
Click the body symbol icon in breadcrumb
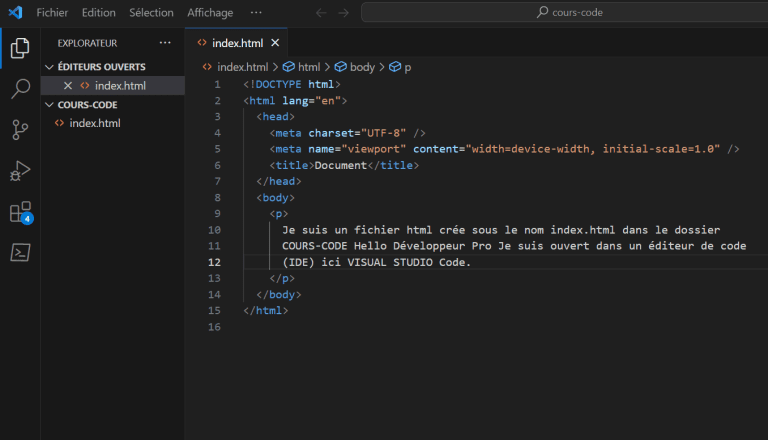point(340,67)
